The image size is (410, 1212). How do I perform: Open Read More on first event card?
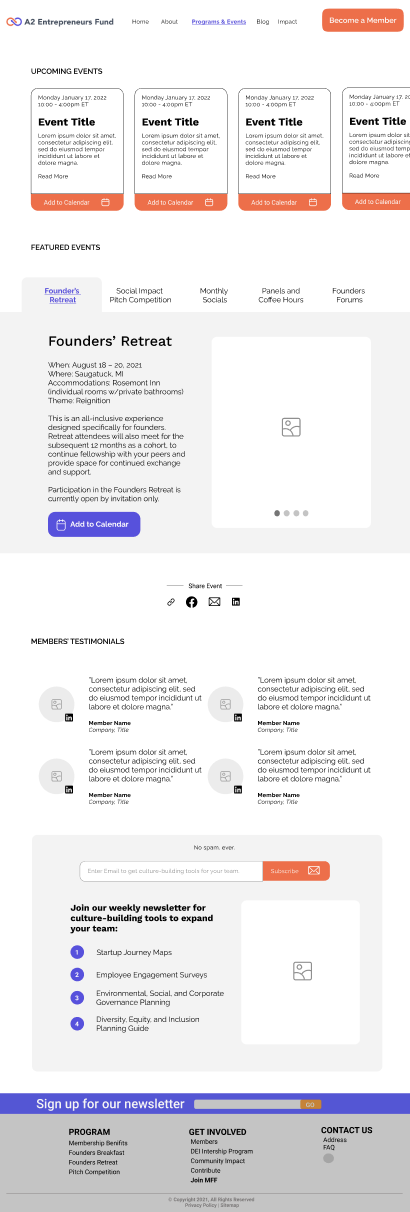pos(53,176)
